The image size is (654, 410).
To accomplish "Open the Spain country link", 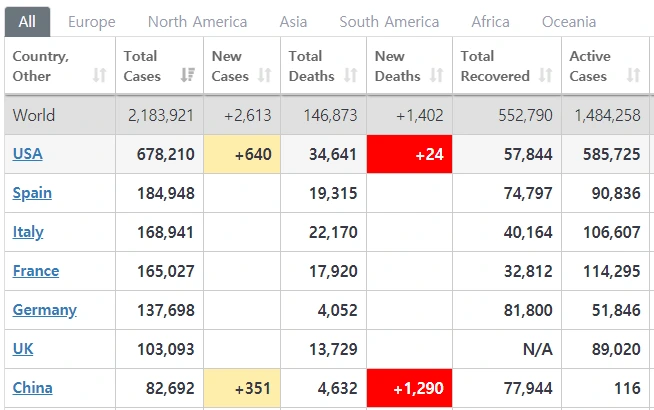I will pos(32,193).
